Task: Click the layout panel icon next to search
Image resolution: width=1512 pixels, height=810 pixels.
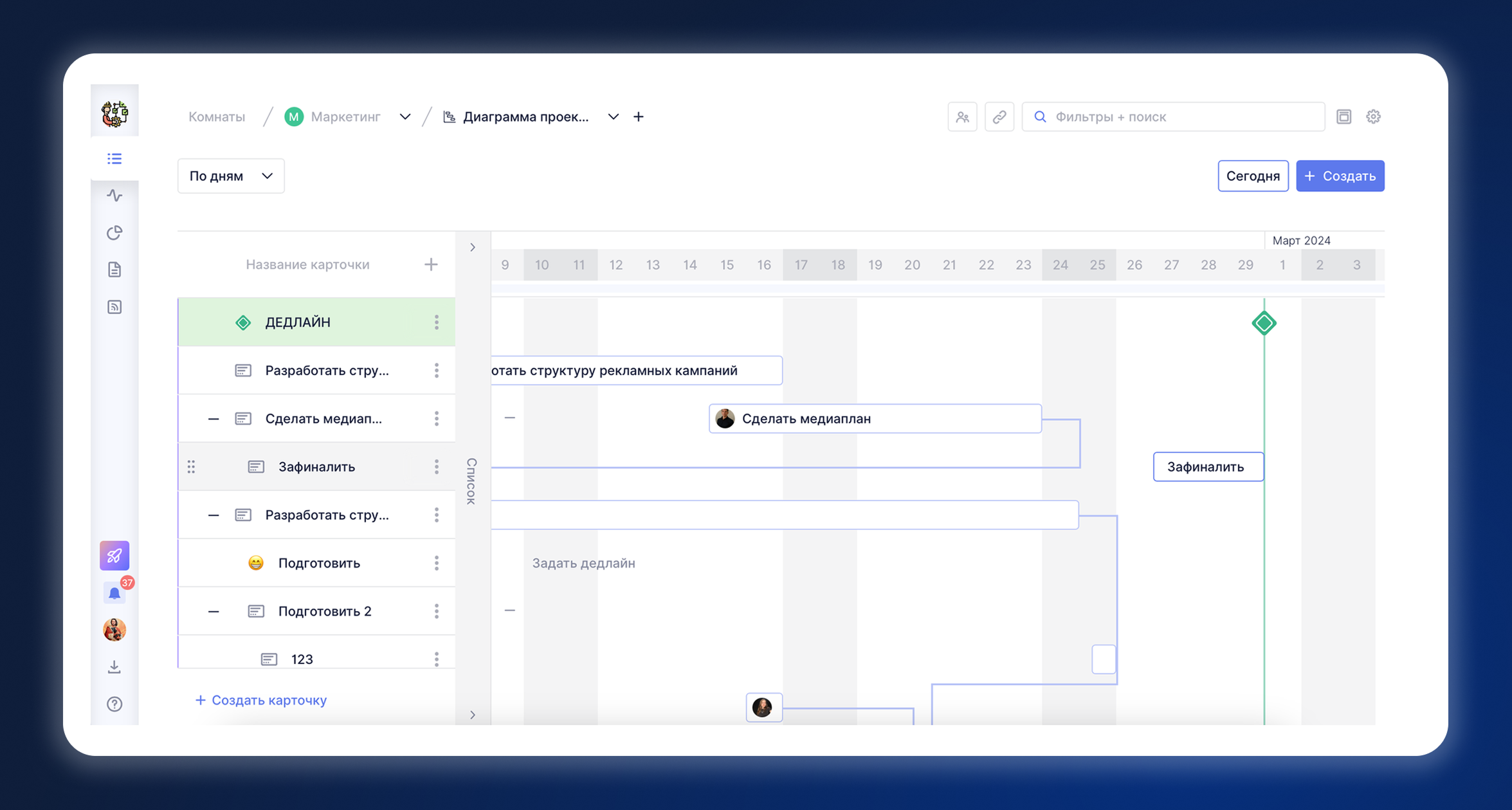Action: (x=1343, y=116)
